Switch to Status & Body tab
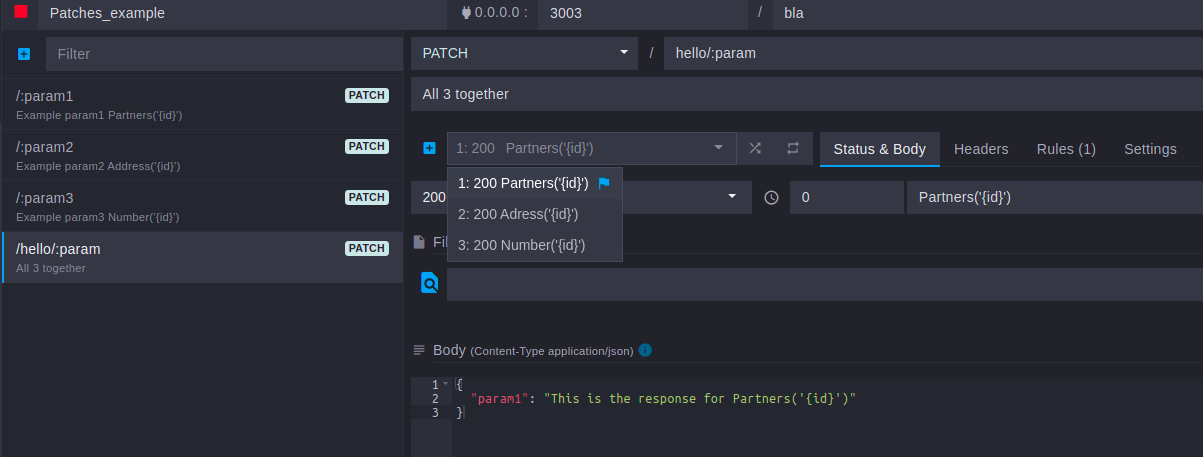Viewport: 1203px width, 457px height. pyautogui.click(x=880, y=149)
